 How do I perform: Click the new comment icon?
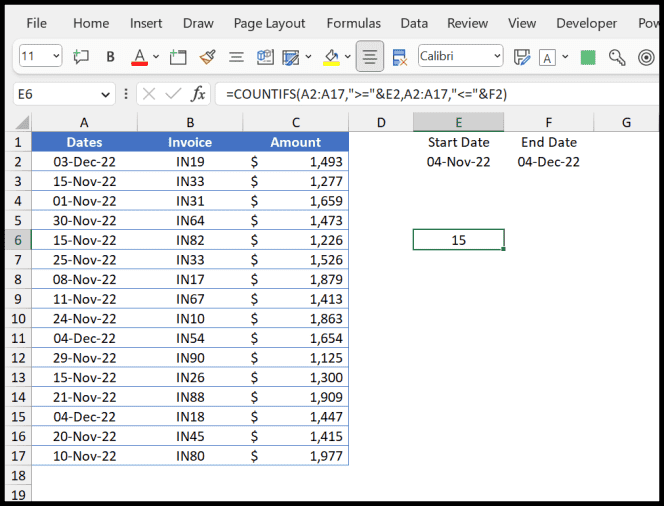(x=82, y=57)
